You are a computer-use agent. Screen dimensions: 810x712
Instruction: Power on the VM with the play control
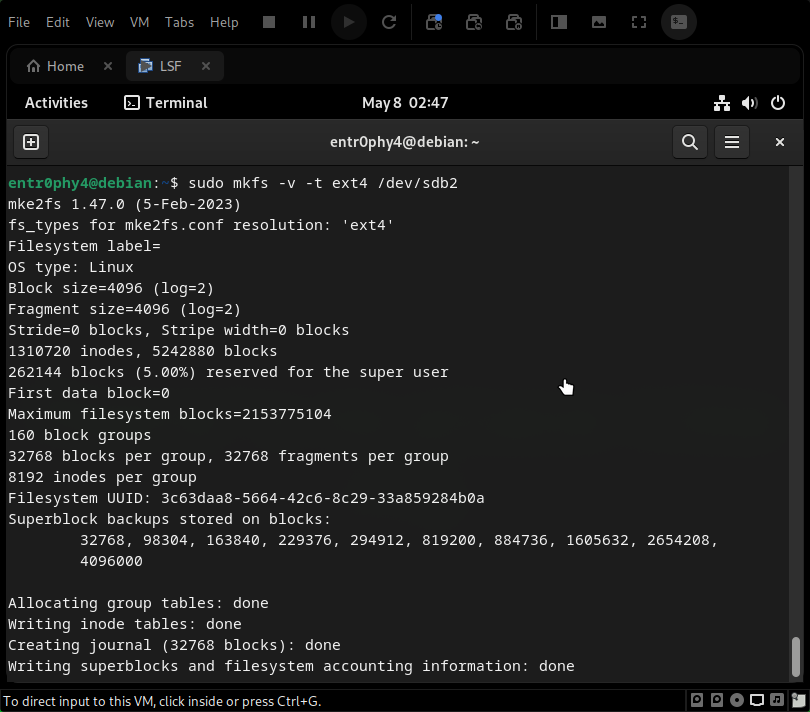click(348, 22)
